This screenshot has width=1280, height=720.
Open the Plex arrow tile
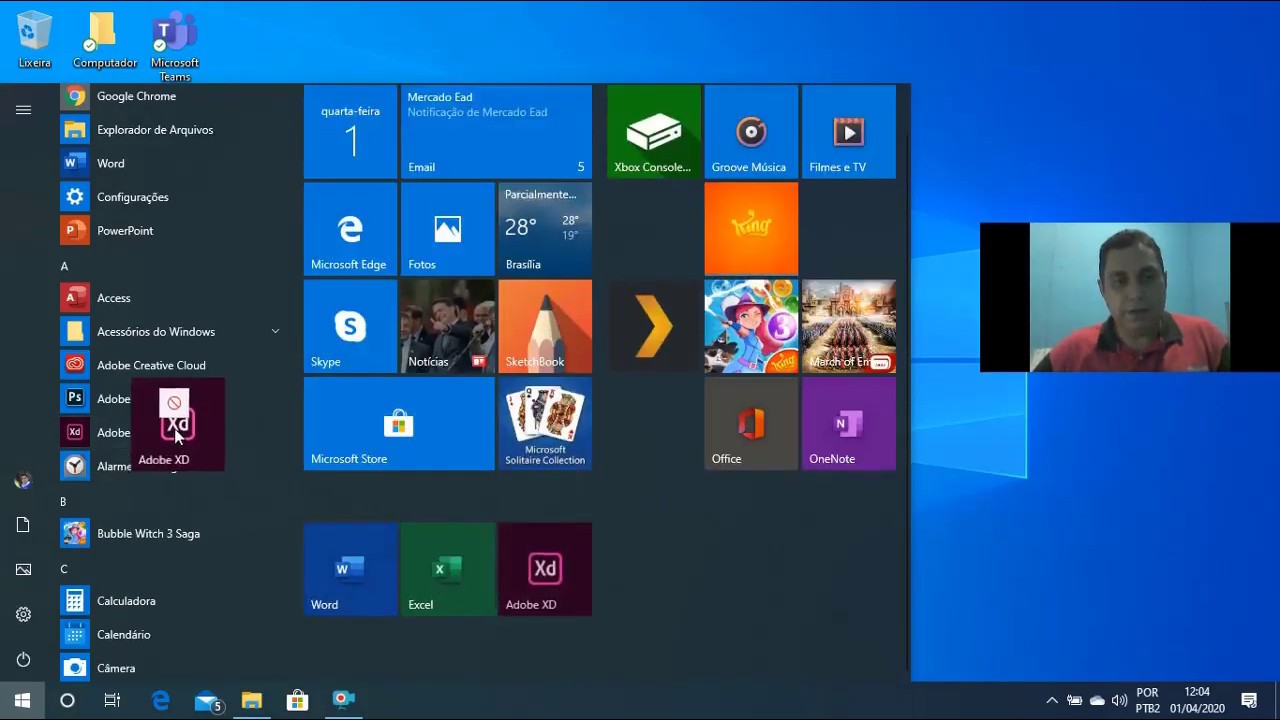tap(654, 326)
